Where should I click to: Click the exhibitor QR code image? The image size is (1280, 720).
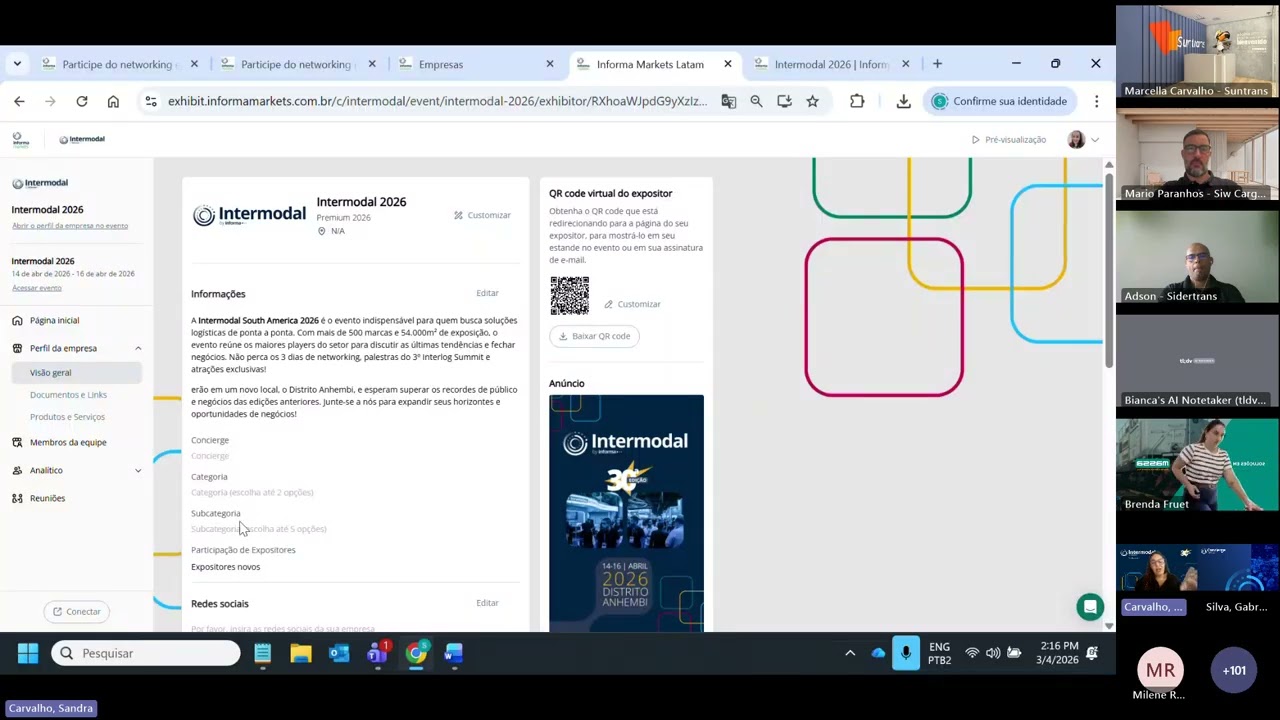pos(569,295)
